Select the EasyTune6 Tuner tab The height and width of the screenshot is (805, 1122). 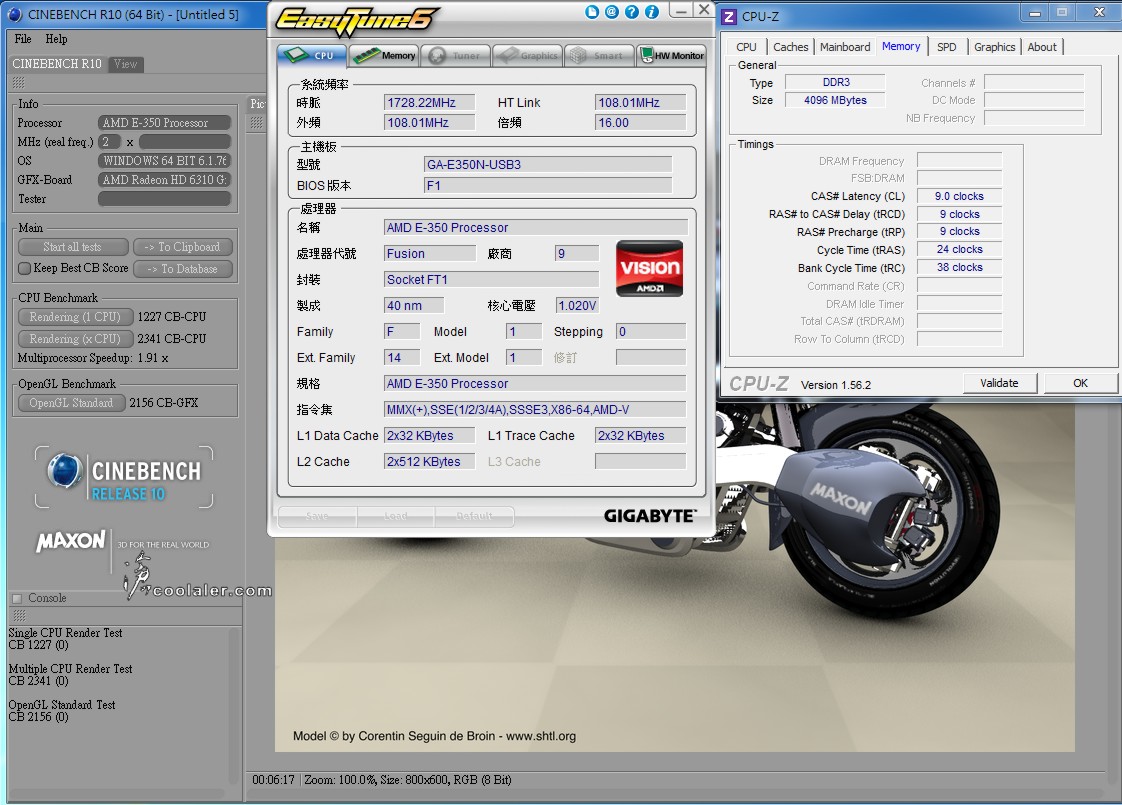[x=456, y=55]
